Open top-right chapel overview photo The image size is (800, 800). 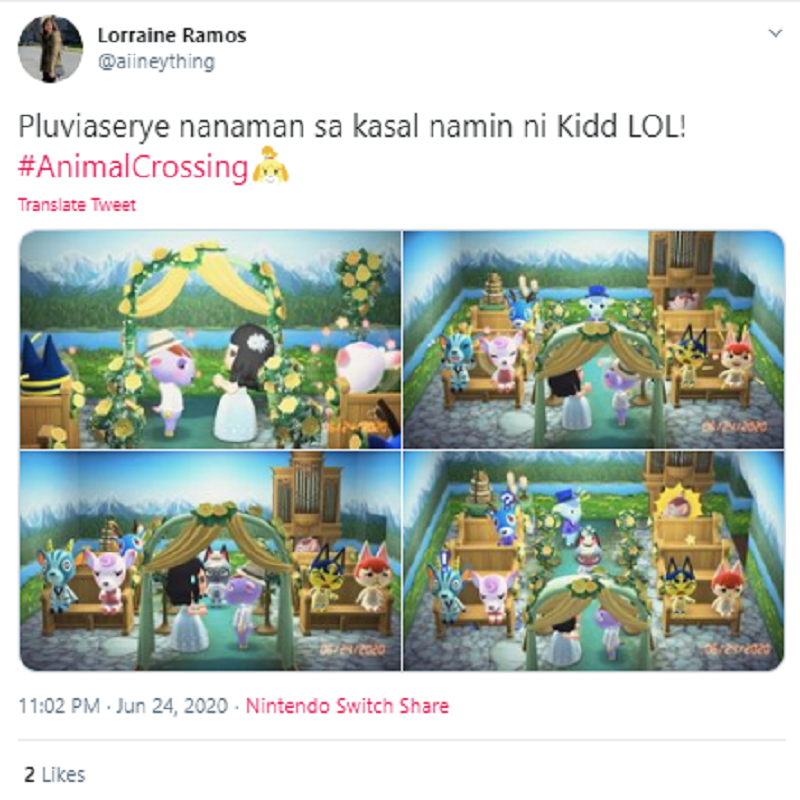(593, 340)
